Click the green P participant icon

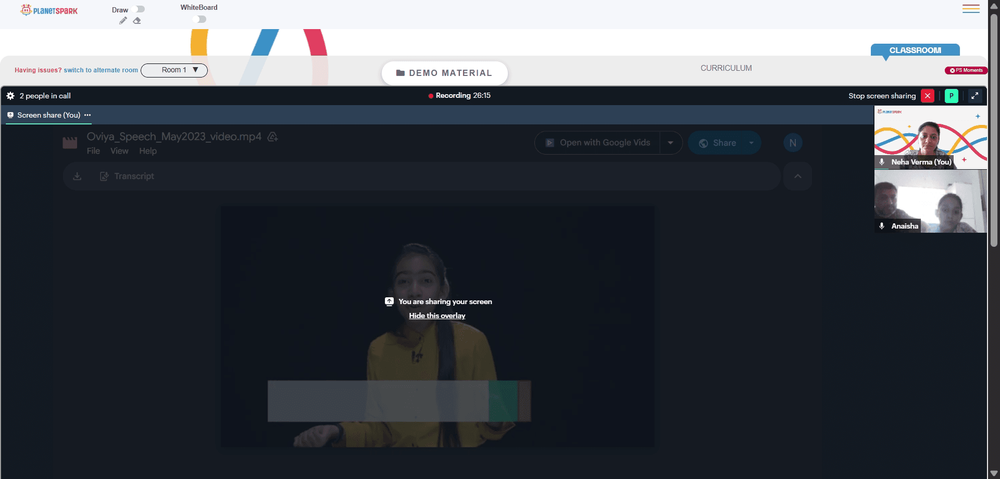pos(951,96)
